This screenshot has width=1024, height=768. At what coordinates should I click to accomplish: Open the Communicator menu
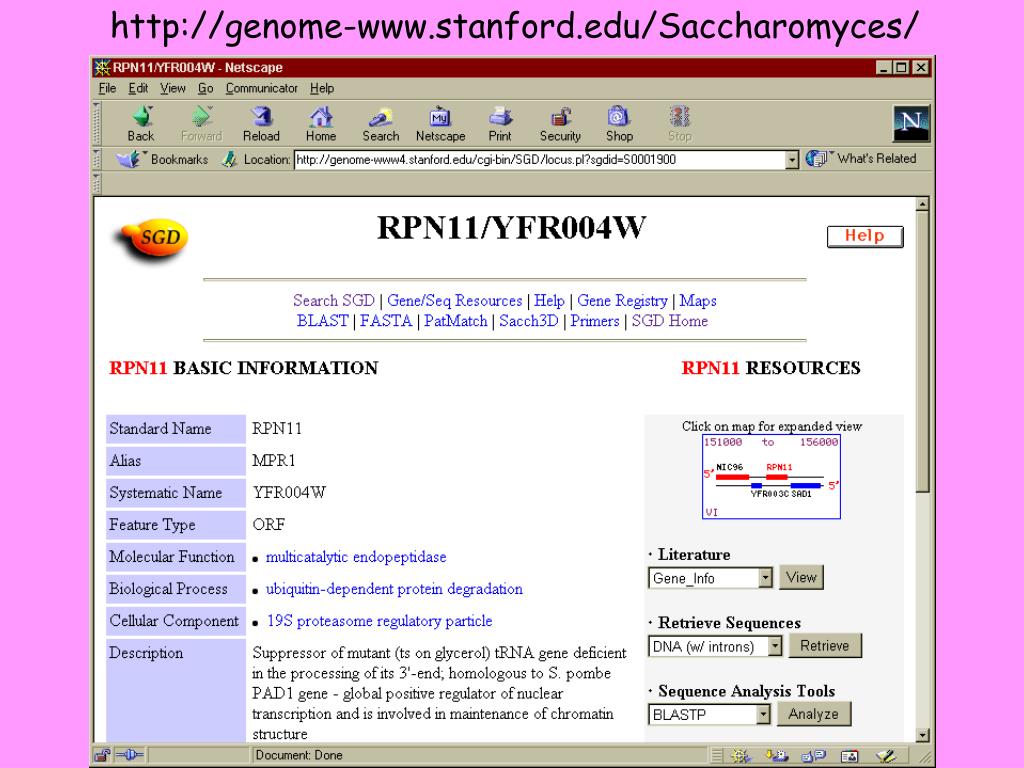[x=261, y=88]
